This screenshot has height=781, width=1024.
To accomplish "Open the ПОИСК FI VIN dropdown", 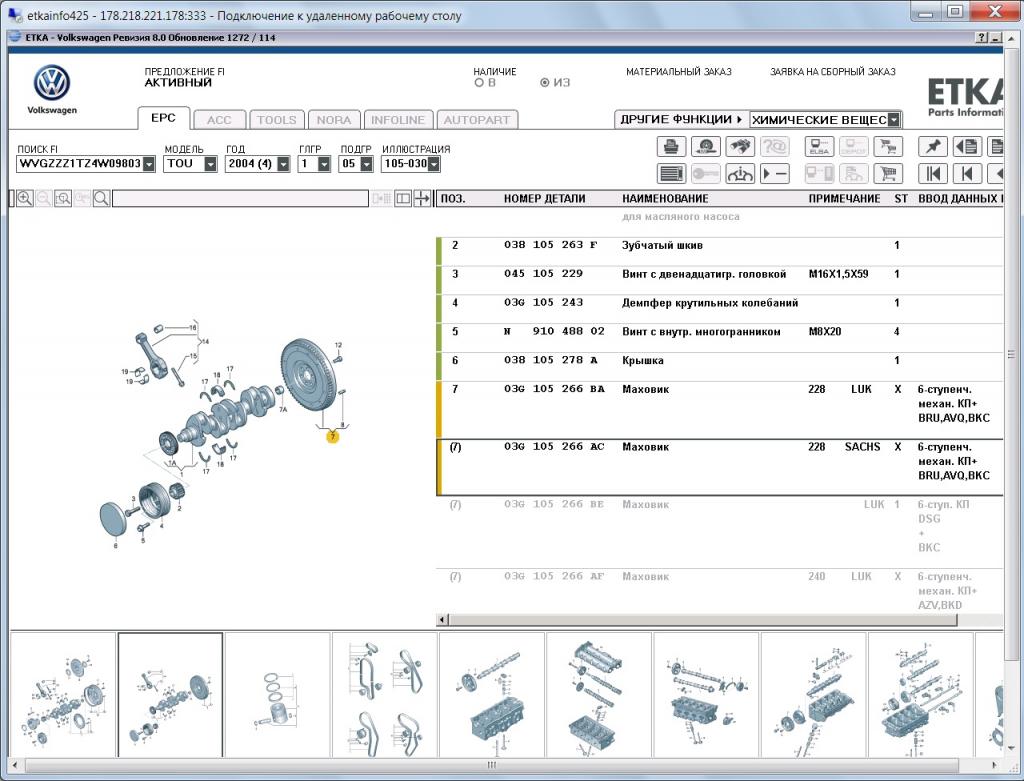I will click(149, 164).
